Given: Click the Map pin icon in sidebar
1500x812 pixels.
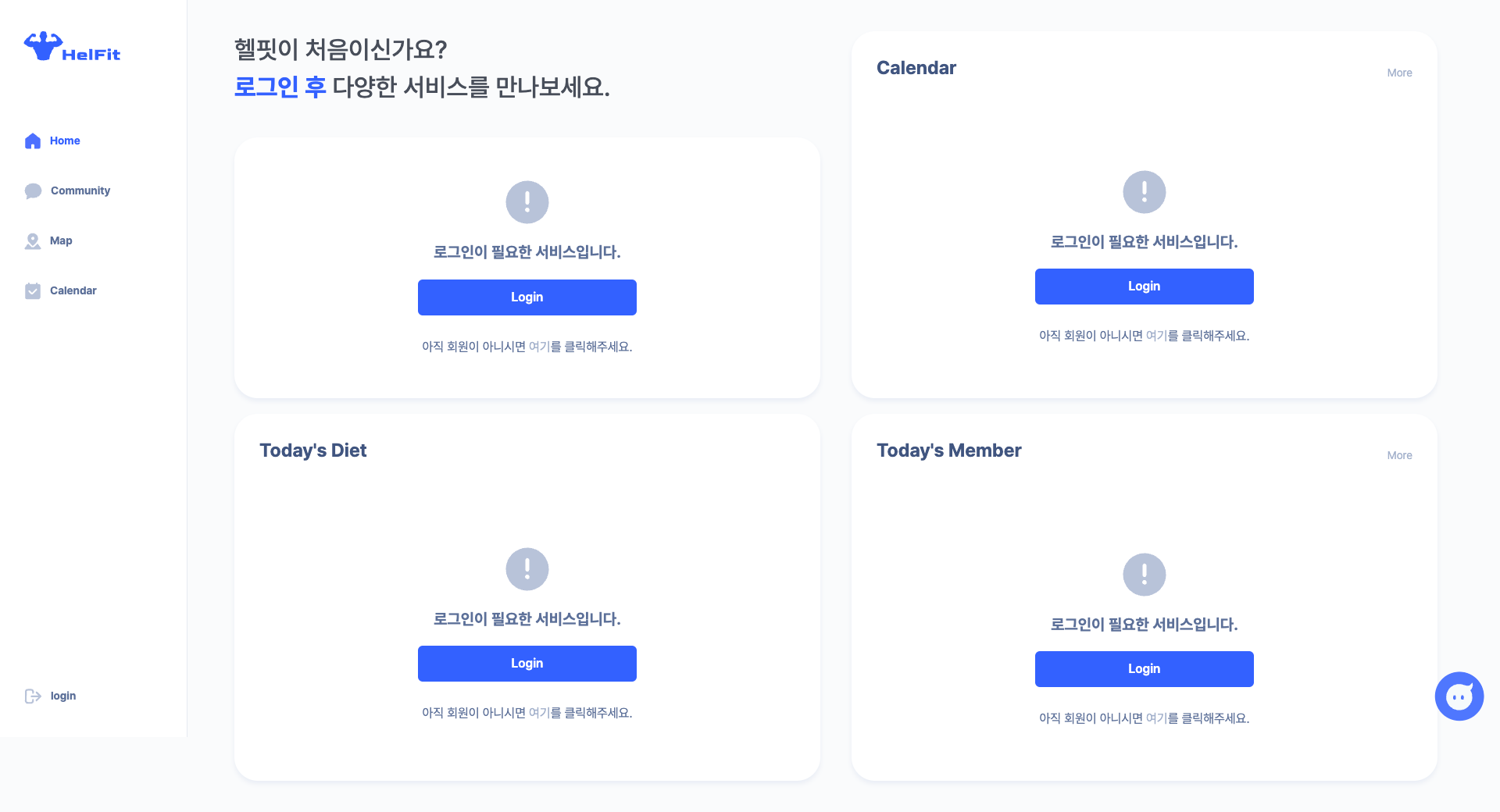Looking at the screenshot, I should 33,240.
